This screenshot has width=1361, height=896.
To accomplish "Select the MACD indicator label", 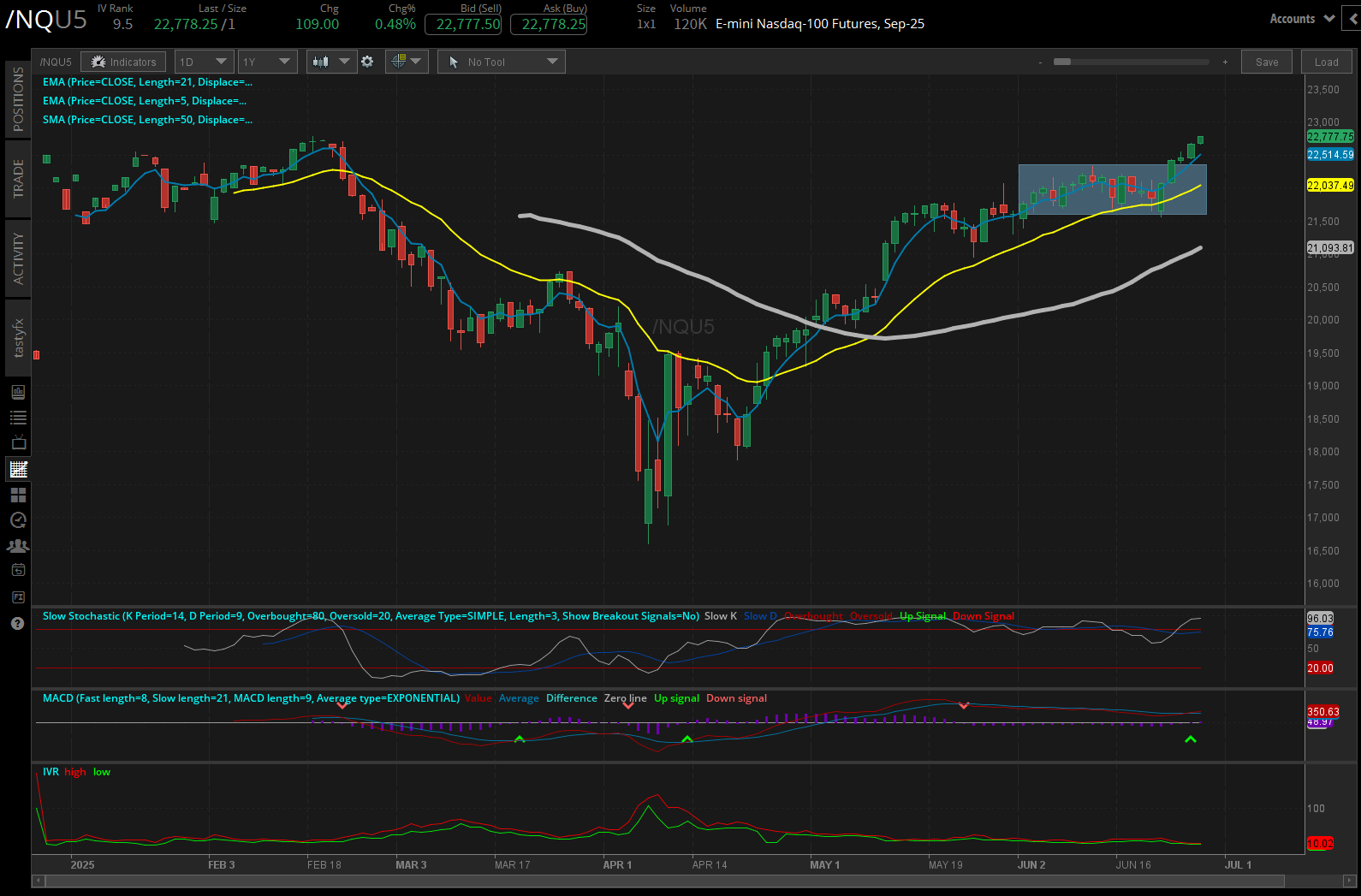I will click(x=251, y=698).
